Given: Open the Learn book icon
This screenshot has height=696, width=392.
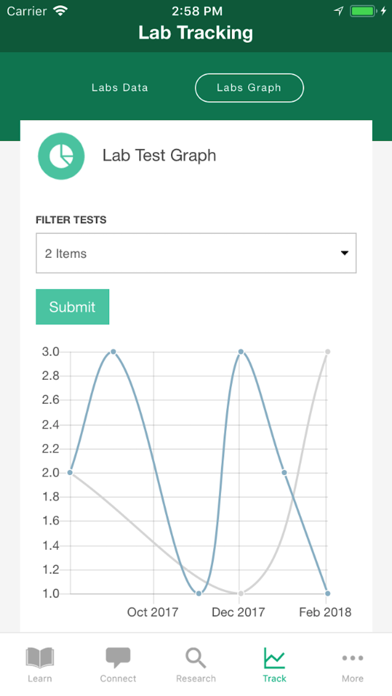Looking at the screenshot, I should click(40, 658).
